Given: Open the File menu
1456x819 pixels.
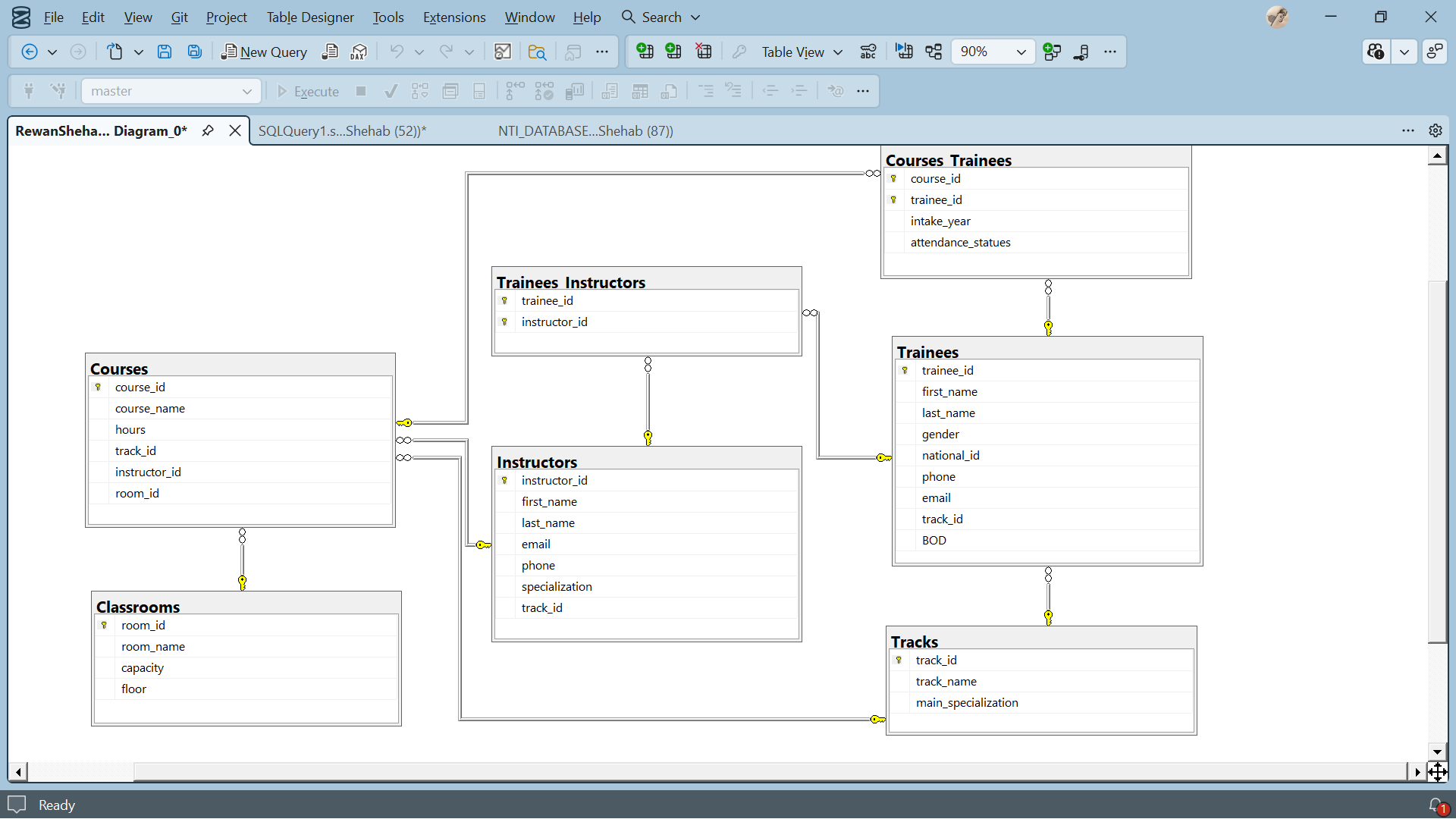Looking at the screenshot, I should tap(54, 17).
